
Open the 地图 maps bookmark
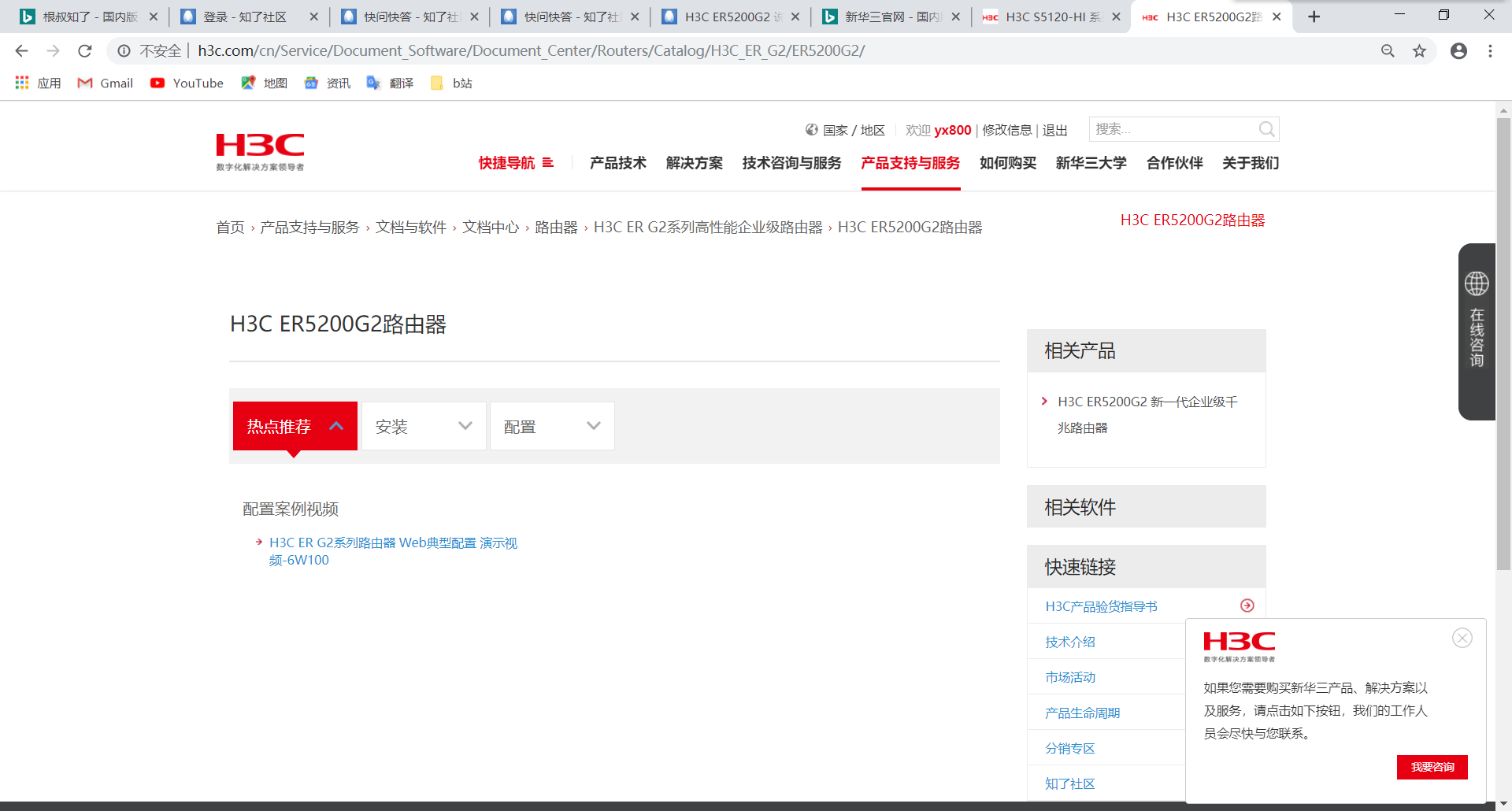click(x=265, y=83)
